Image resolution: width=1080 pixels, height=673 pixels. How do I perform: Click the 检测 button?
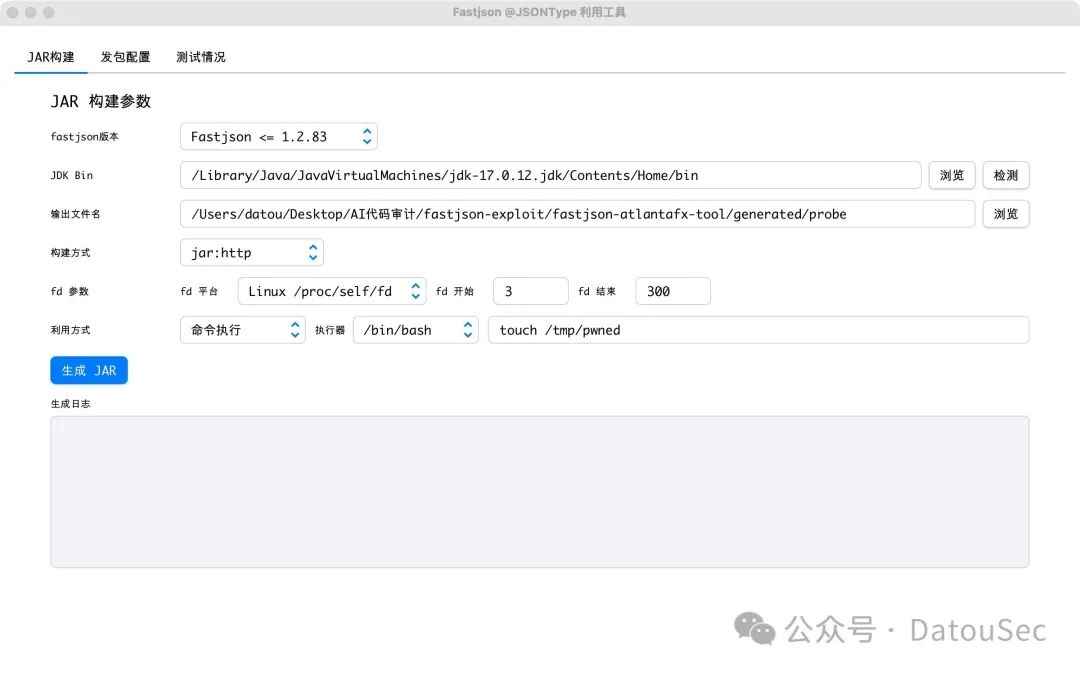coord(1006,175)
